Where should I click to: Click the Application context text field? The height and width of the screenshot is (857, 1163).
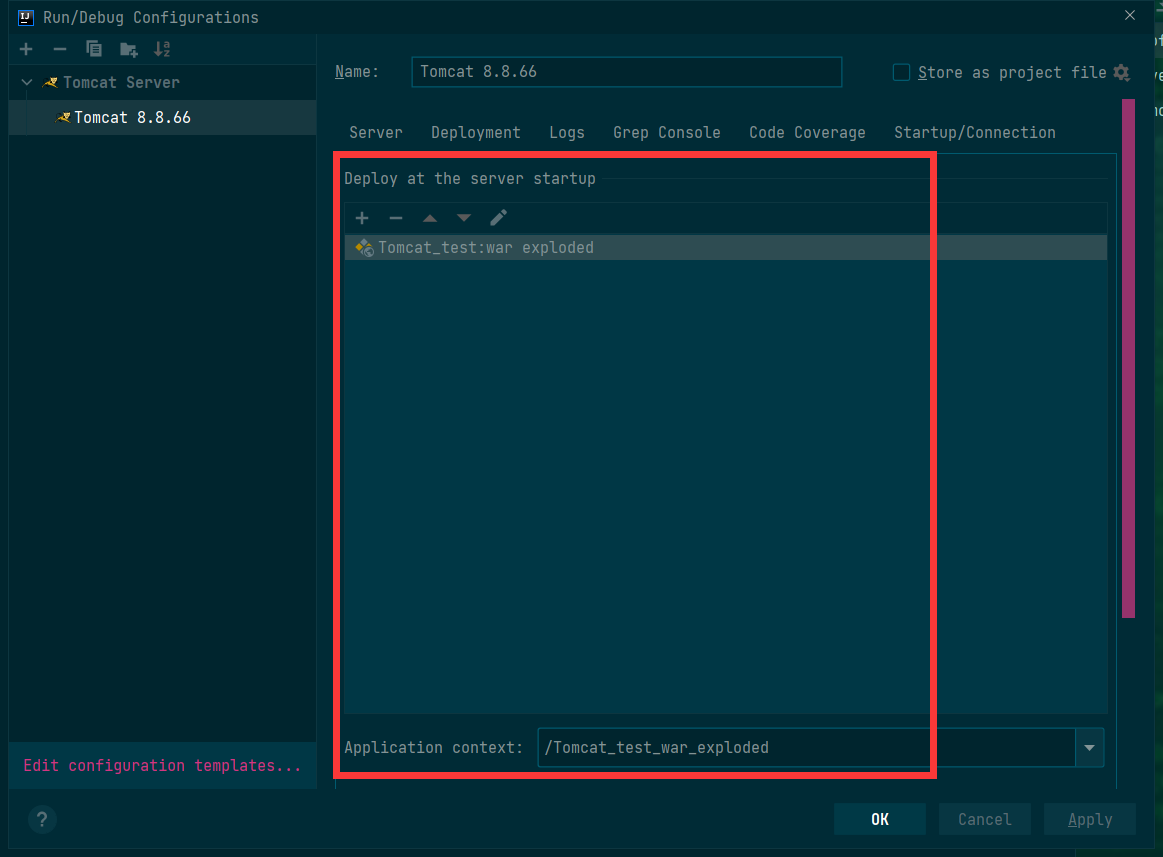[x=806, y=747]
